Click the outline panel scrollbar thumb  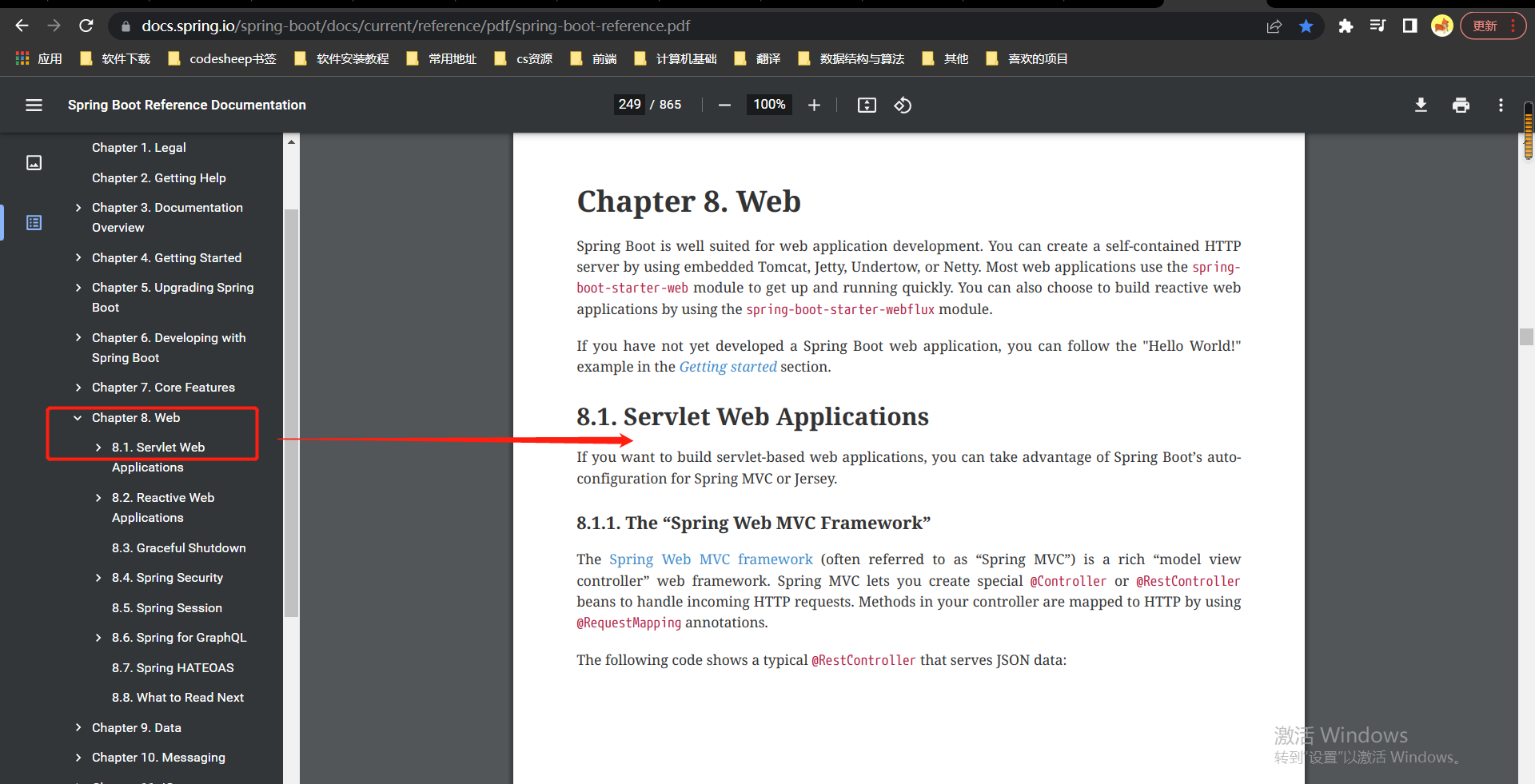[x=291, y=412]
